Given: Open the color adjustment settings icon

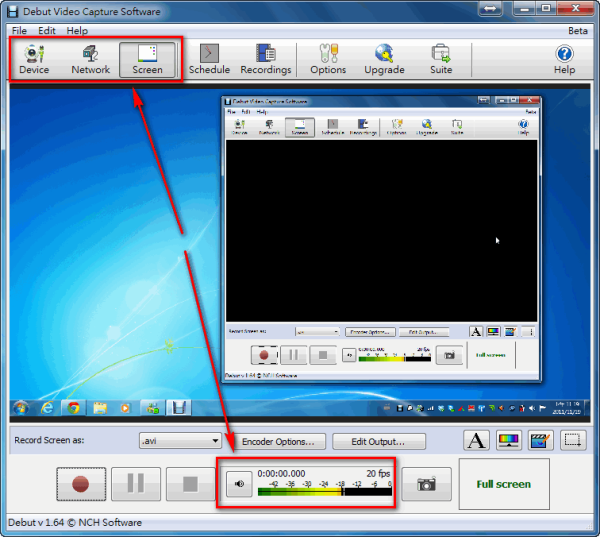Looking at the screenshot, I should tap(509, 440).
